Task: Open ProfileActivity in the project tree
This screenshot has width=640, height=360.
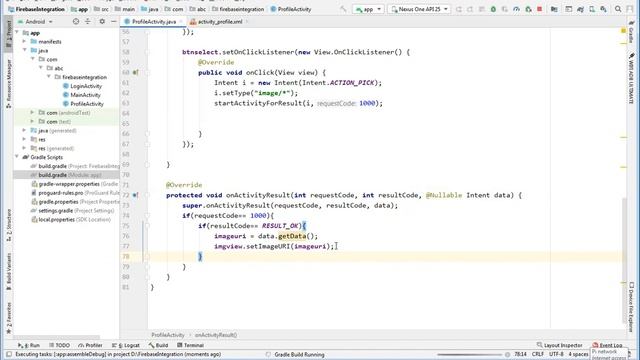Action: pyautogui.click(x=83, y=104)
